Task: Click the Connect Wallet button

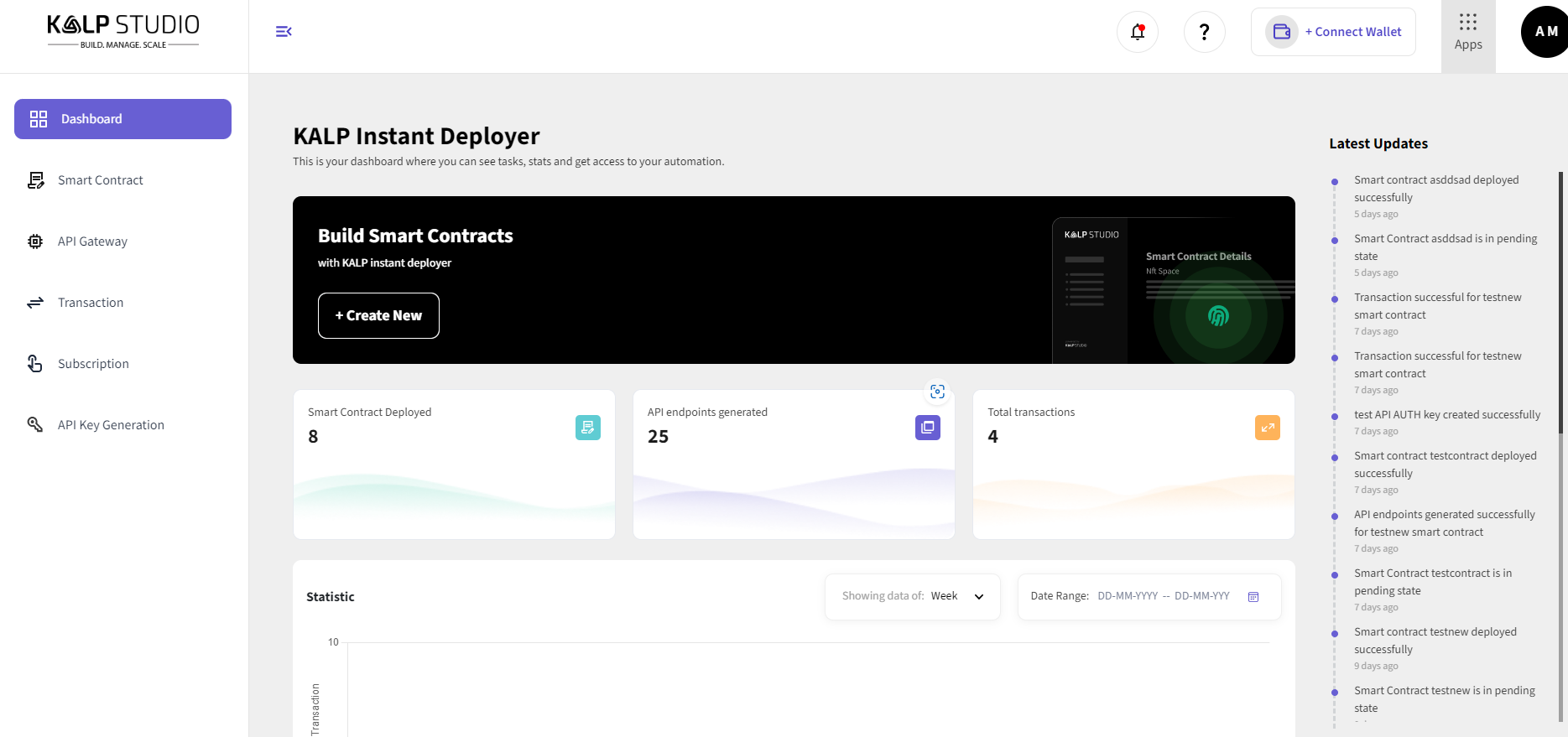Action: pos(1333,32)
